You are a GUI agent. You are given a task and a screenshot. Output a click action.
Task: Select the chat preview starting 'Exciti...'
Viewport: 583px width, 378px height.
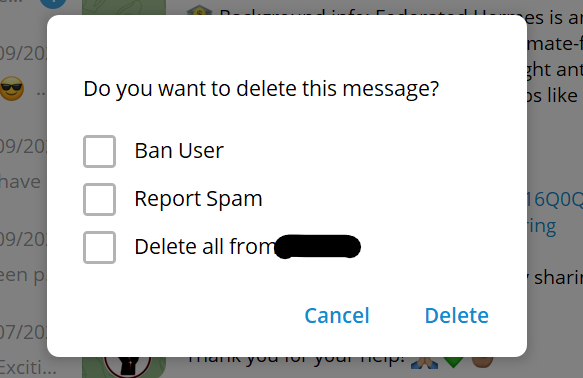28,368
